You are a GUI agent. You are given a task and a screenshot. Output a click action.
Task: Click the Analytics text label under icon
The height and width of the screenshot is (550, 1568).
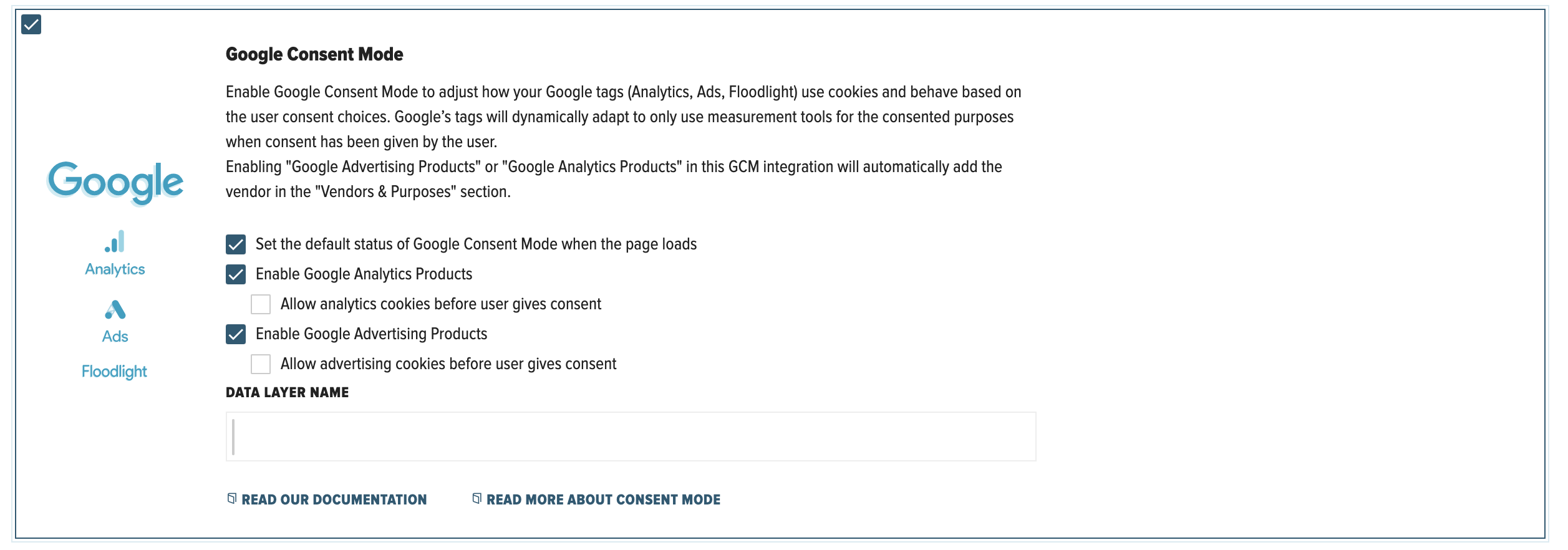click(115, 269)
